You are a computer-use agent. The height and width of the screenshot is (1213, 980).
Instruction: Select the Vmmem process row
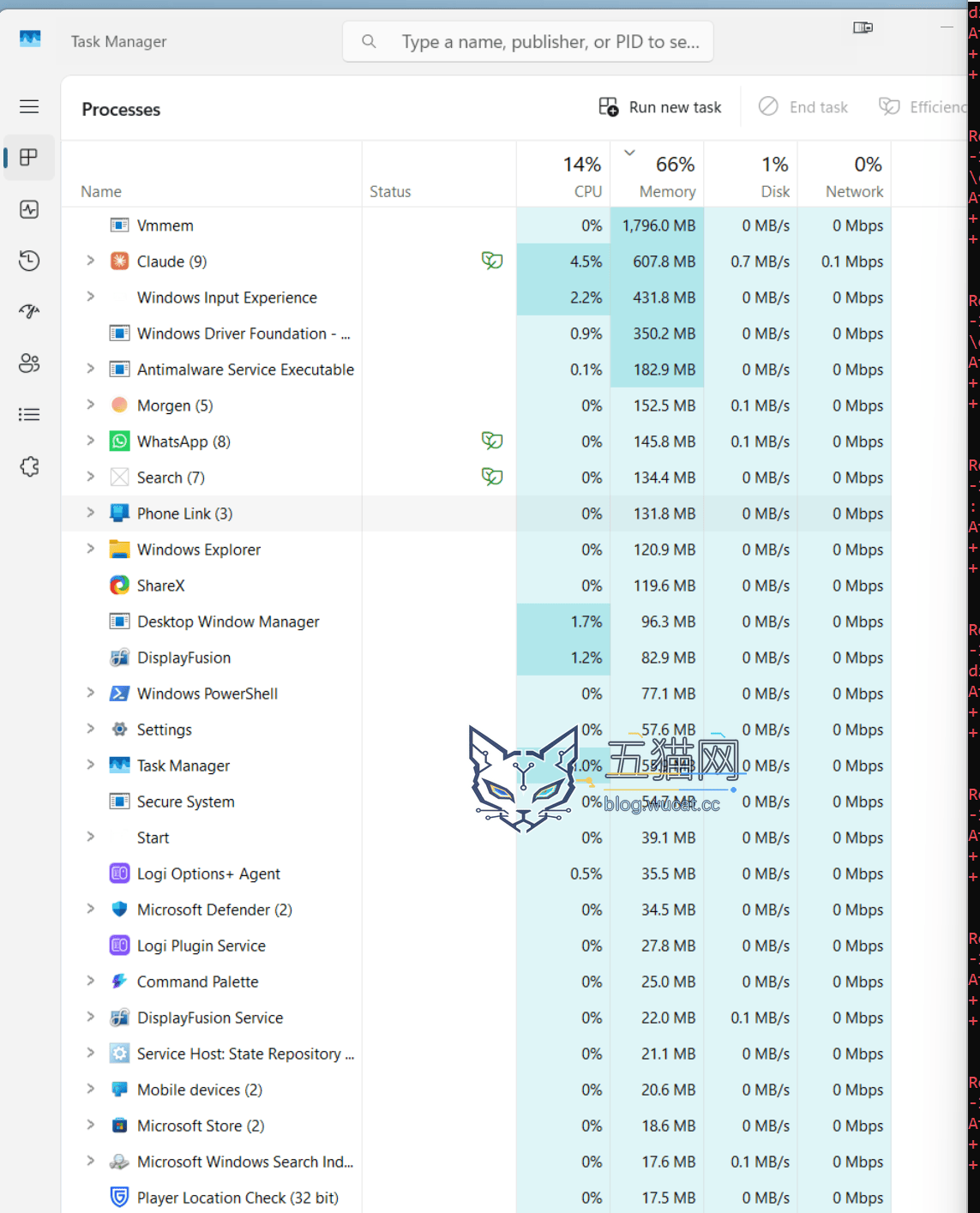[476, 225]
